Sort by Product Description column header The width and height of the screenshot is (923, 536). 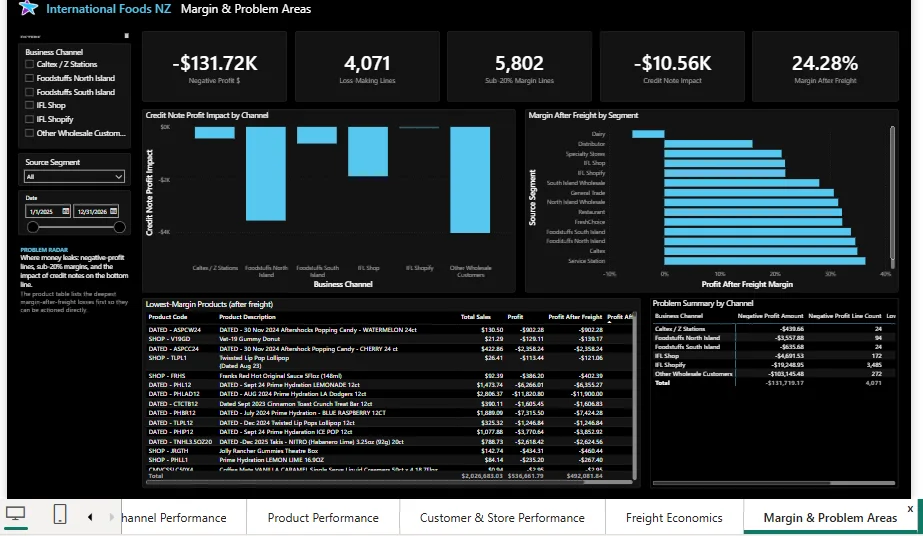point(247,317)
